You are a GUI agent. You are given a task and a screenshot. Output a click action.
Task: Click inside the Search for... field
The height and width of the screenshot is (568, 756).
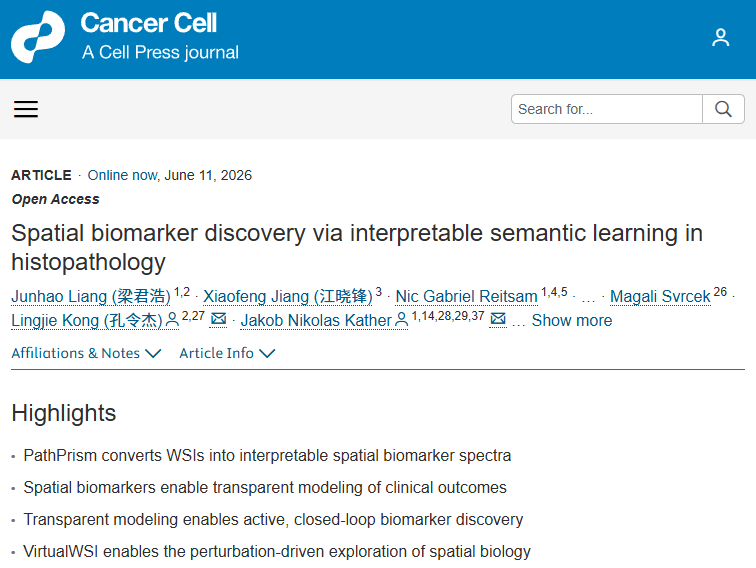(x=607, y=109)
